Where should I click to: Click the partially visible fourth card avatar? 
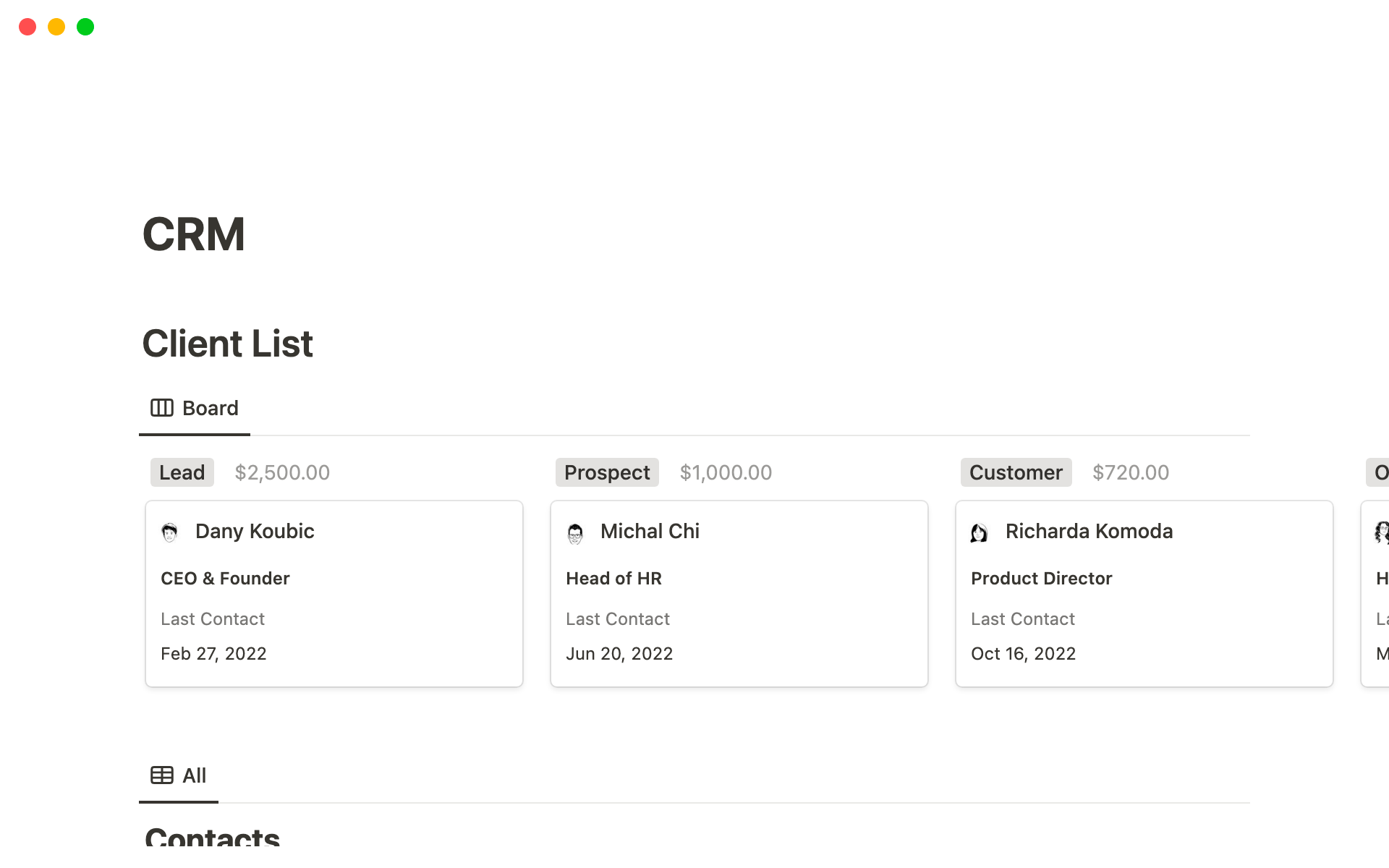[x=1381, y=532]
